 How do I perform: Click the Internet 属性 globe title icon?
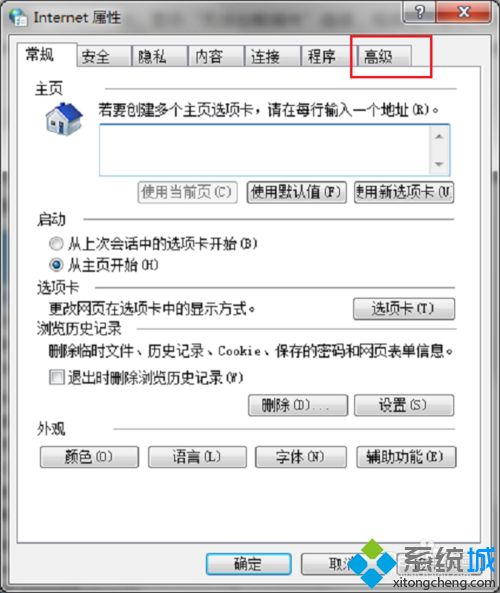18,17
